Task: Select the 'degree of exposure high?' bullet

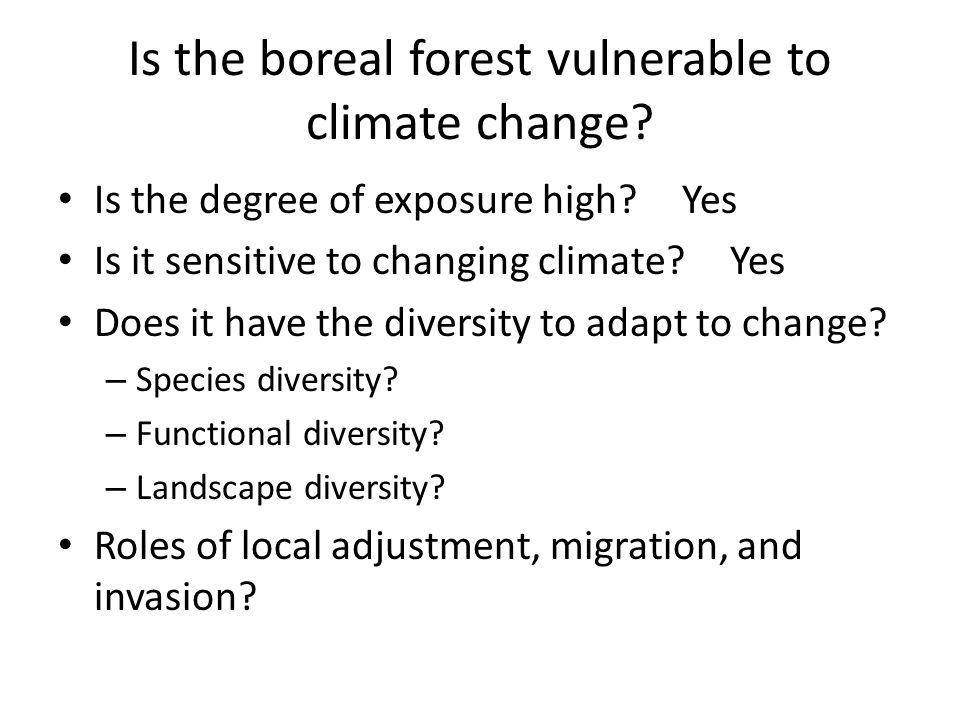Action: pos(366,201)
